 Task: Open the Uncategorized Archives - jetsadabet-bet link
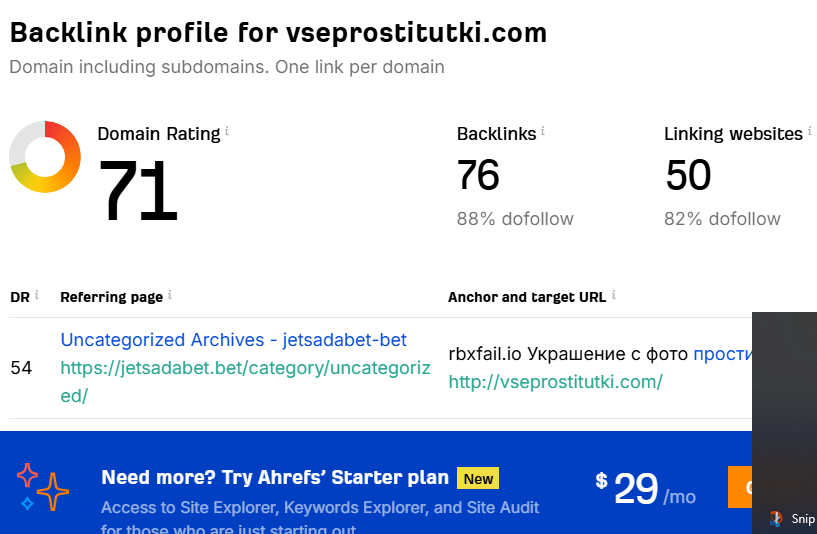coord(233,340)
